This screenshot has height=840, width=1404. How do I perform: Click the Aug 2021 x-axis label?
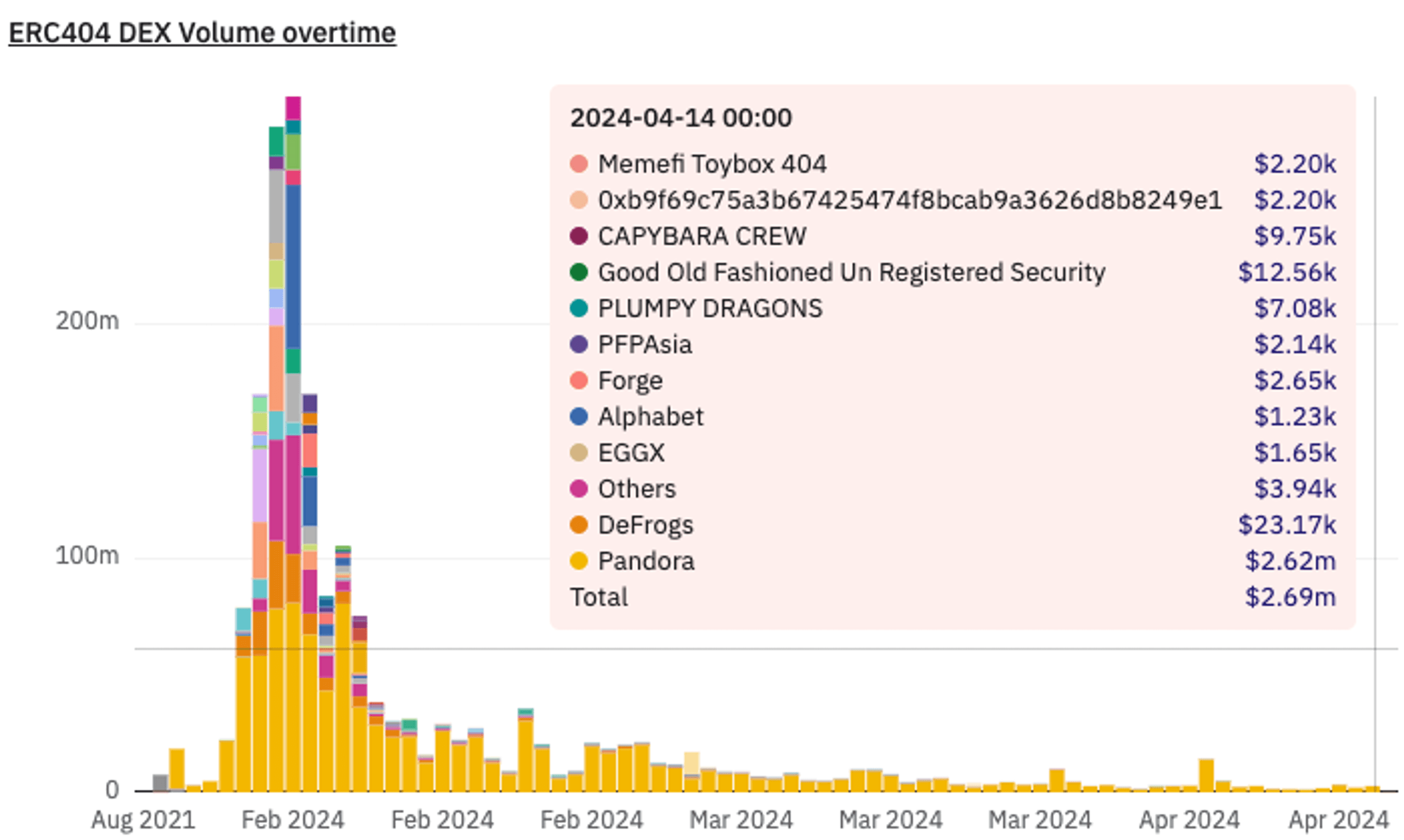pos(143,820)
